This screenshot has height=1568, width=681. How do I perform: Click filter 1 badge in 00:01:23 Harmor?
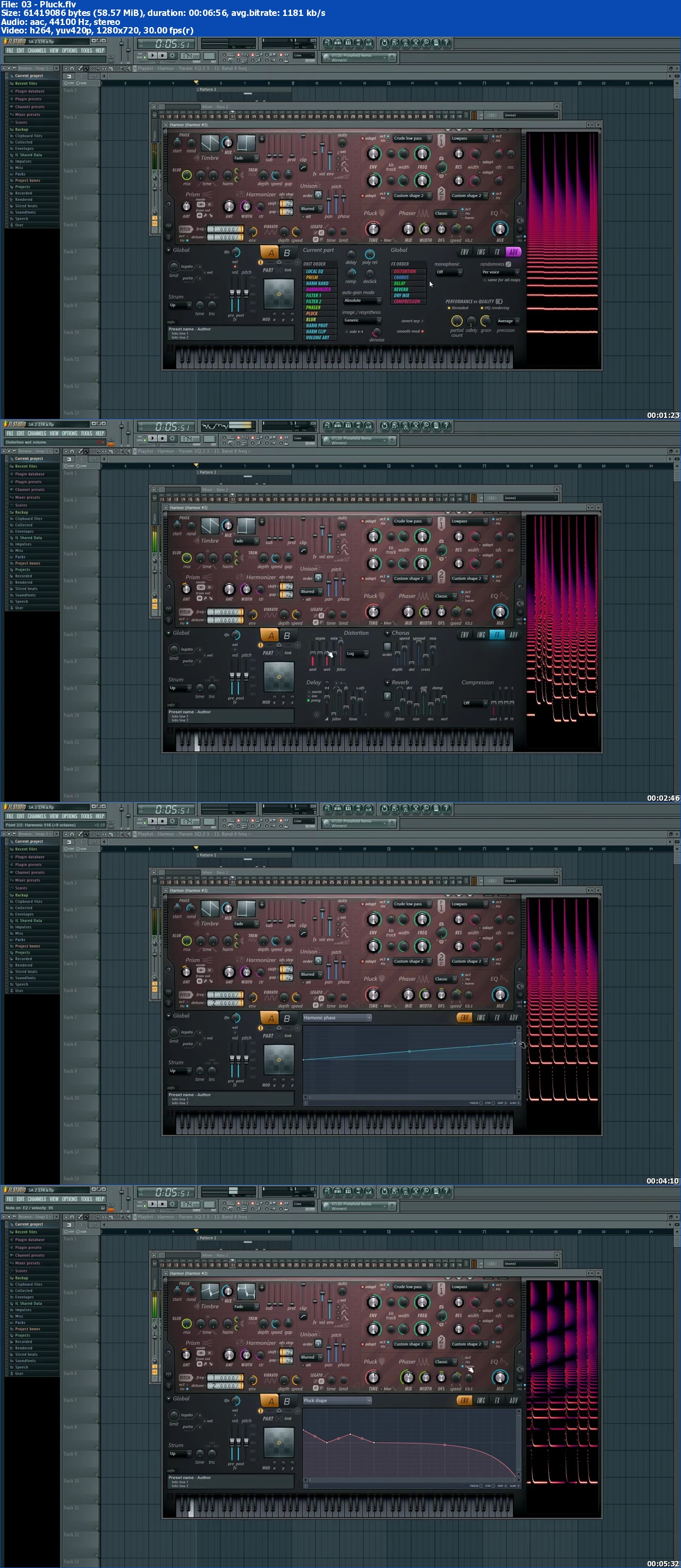click(441, 141)
